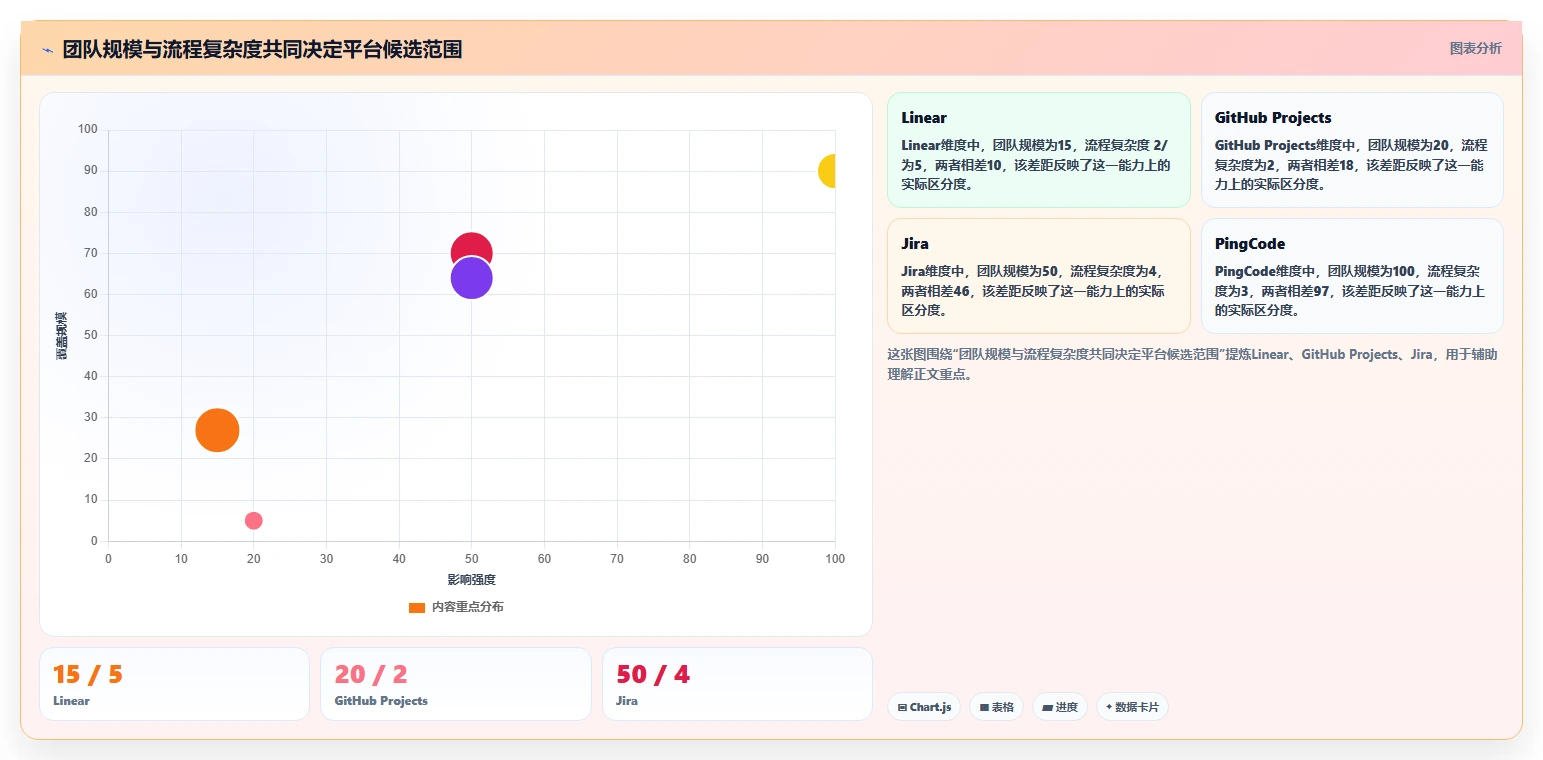Click the Linear card description text

click(1036, 165)
